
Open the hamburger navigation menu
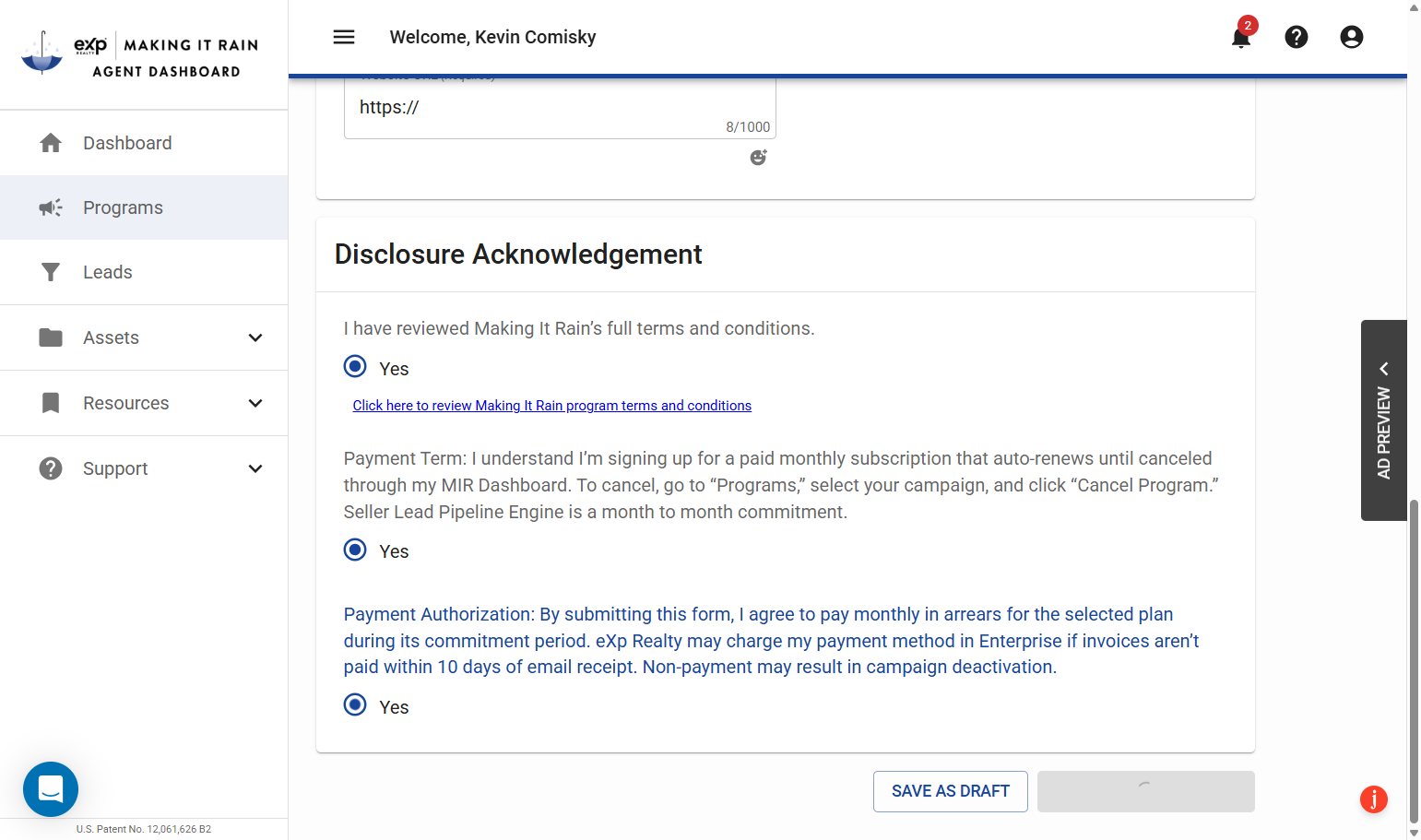click(x=344, y=37)
